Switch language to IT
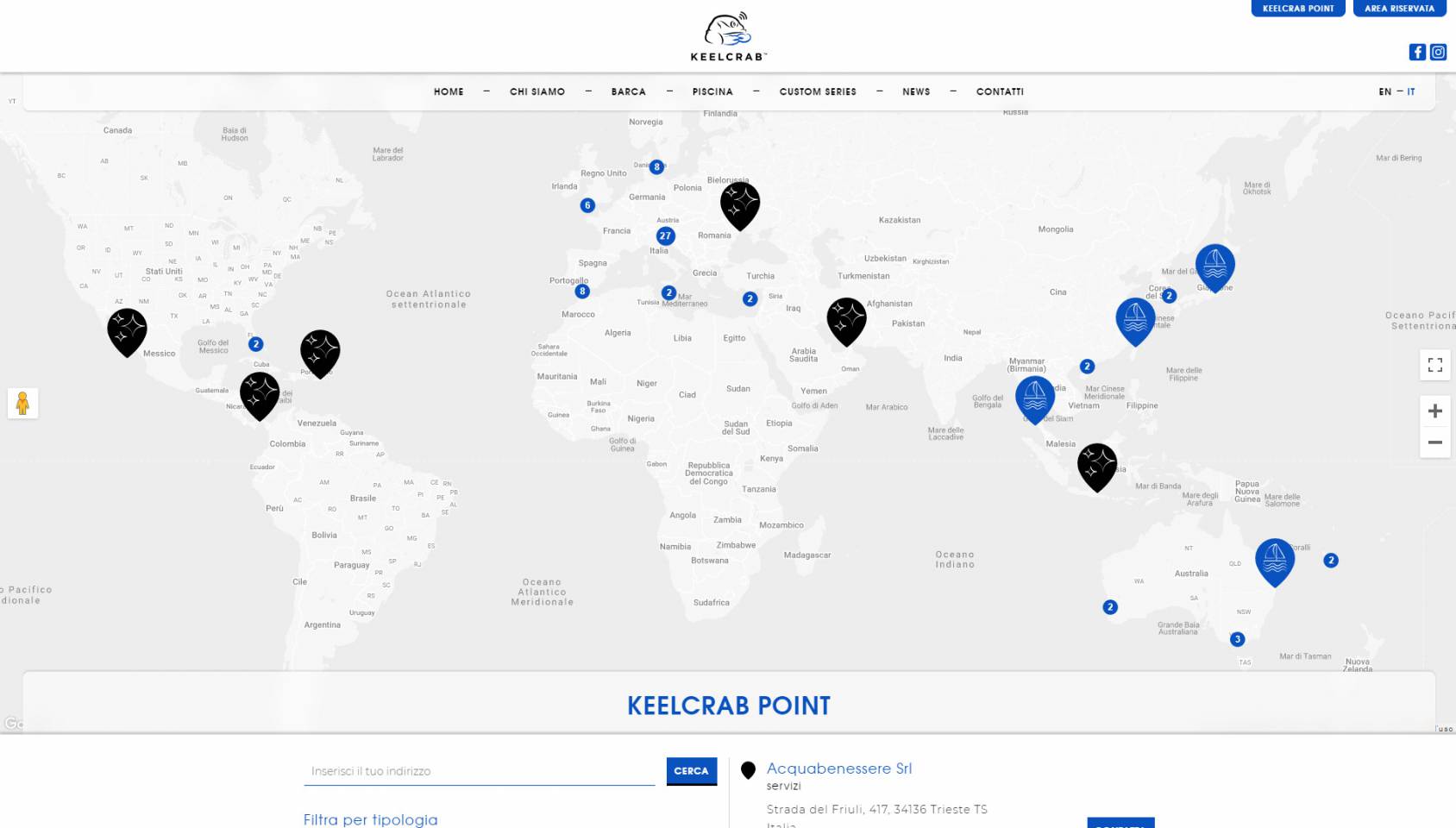Screen dimensions: 1456x828 point(1411,91)
